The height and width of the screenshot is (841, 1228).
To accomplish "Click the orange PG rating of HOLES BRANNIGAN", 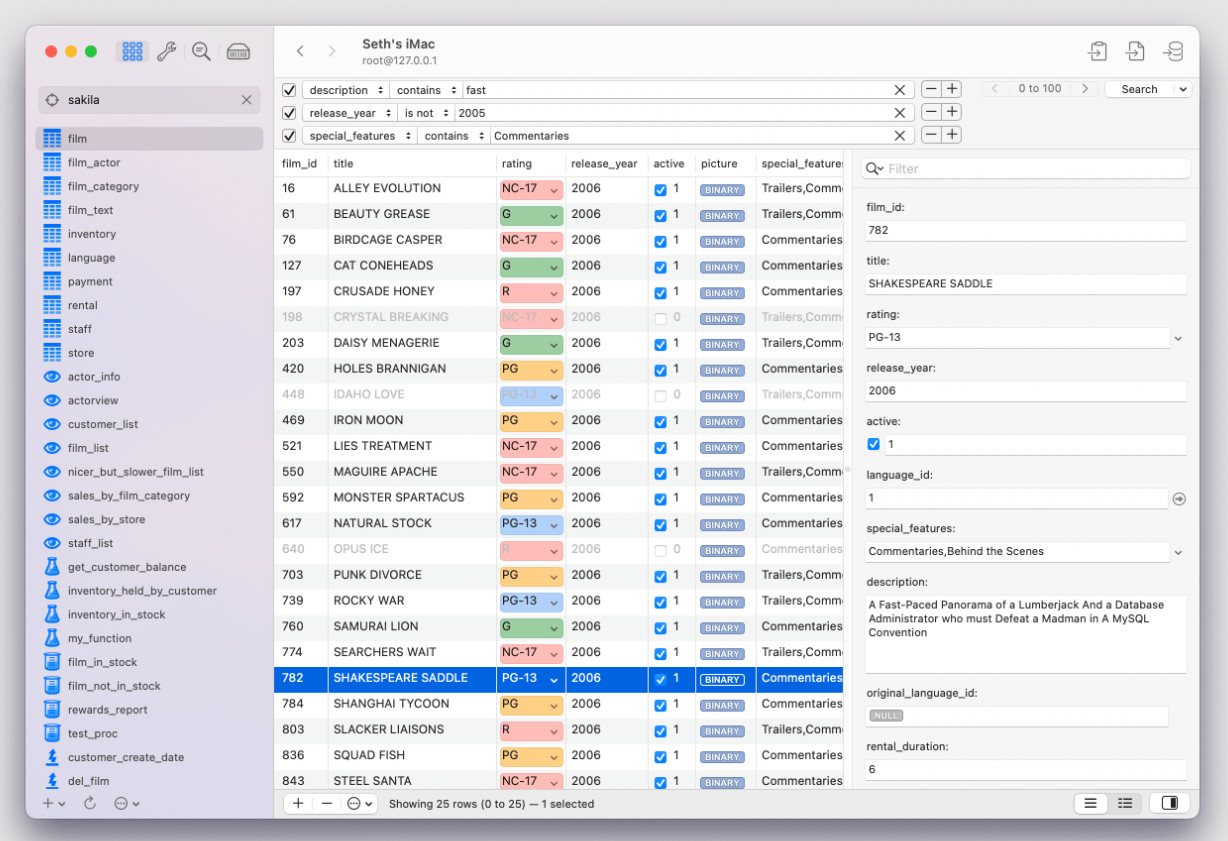I will (x=531, y=370).
